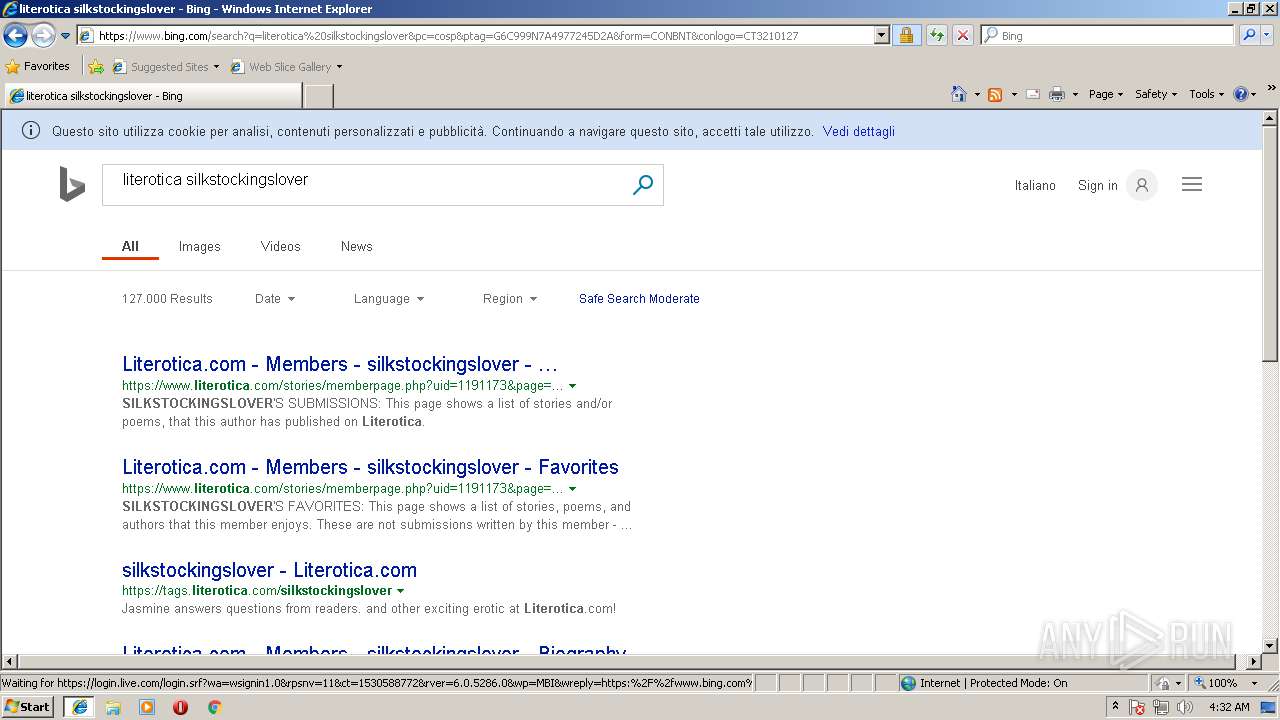Click the browser Forward arrow

tap(43, 35)
